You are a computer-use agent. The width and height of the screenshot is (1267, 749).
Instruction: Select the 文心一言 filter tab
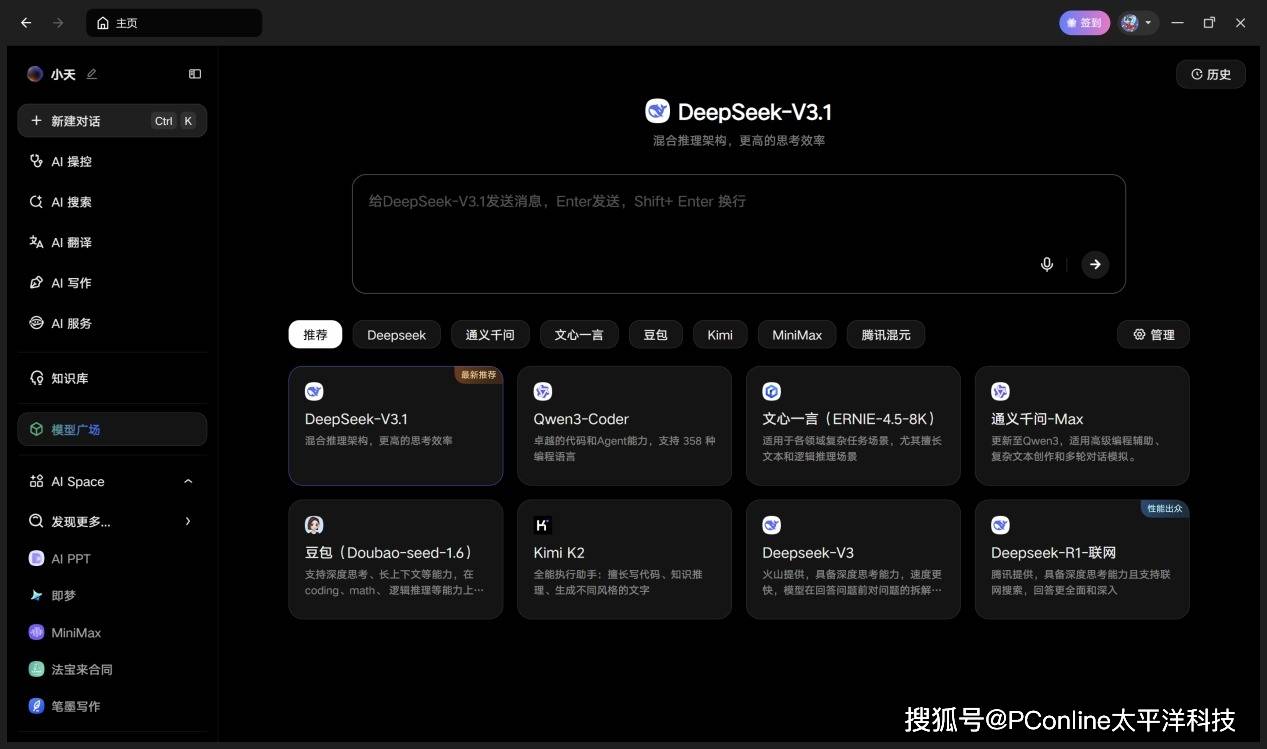[x=579, y=335]
